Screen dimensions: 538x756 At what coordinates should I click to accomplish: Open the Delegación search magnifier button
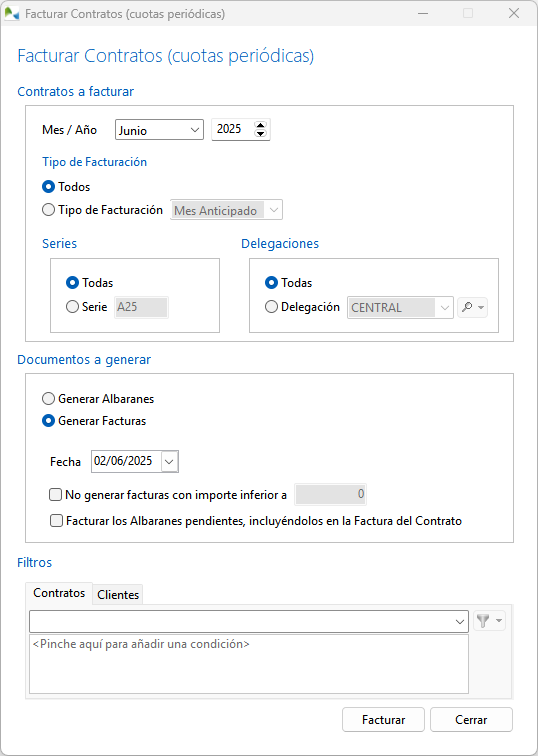click(x=472, y=307)
